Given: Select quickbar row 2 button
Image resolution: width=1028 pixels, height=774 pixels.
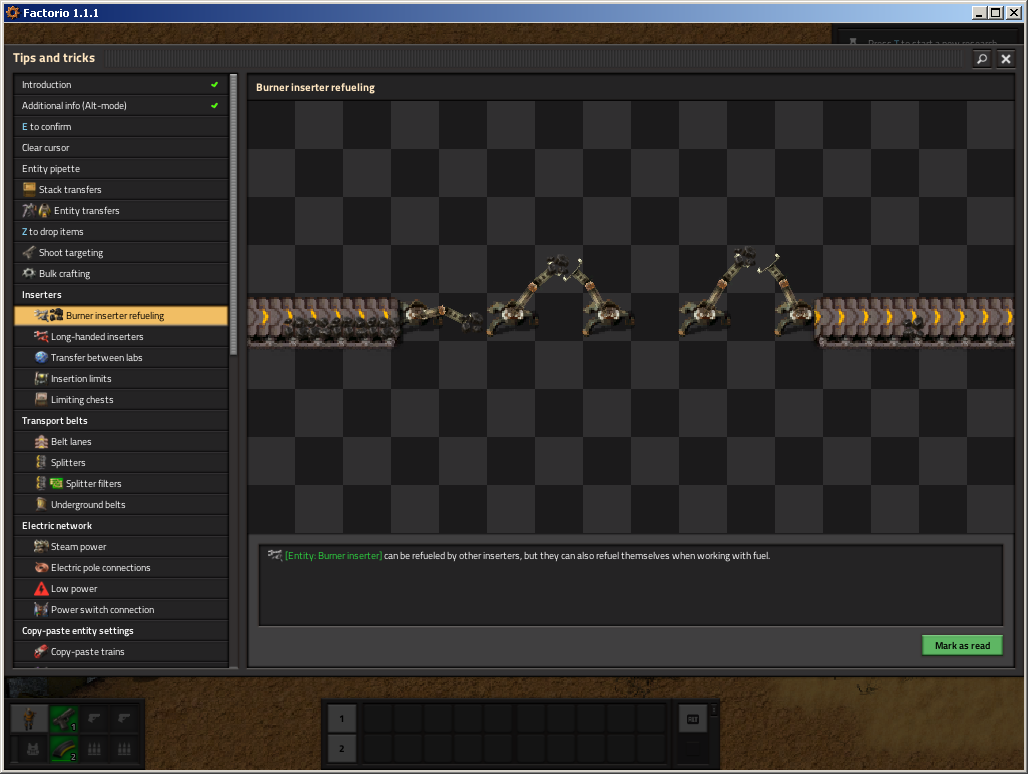Looking at the screenshot, I should pyautogui.click(x=342, y=748).
